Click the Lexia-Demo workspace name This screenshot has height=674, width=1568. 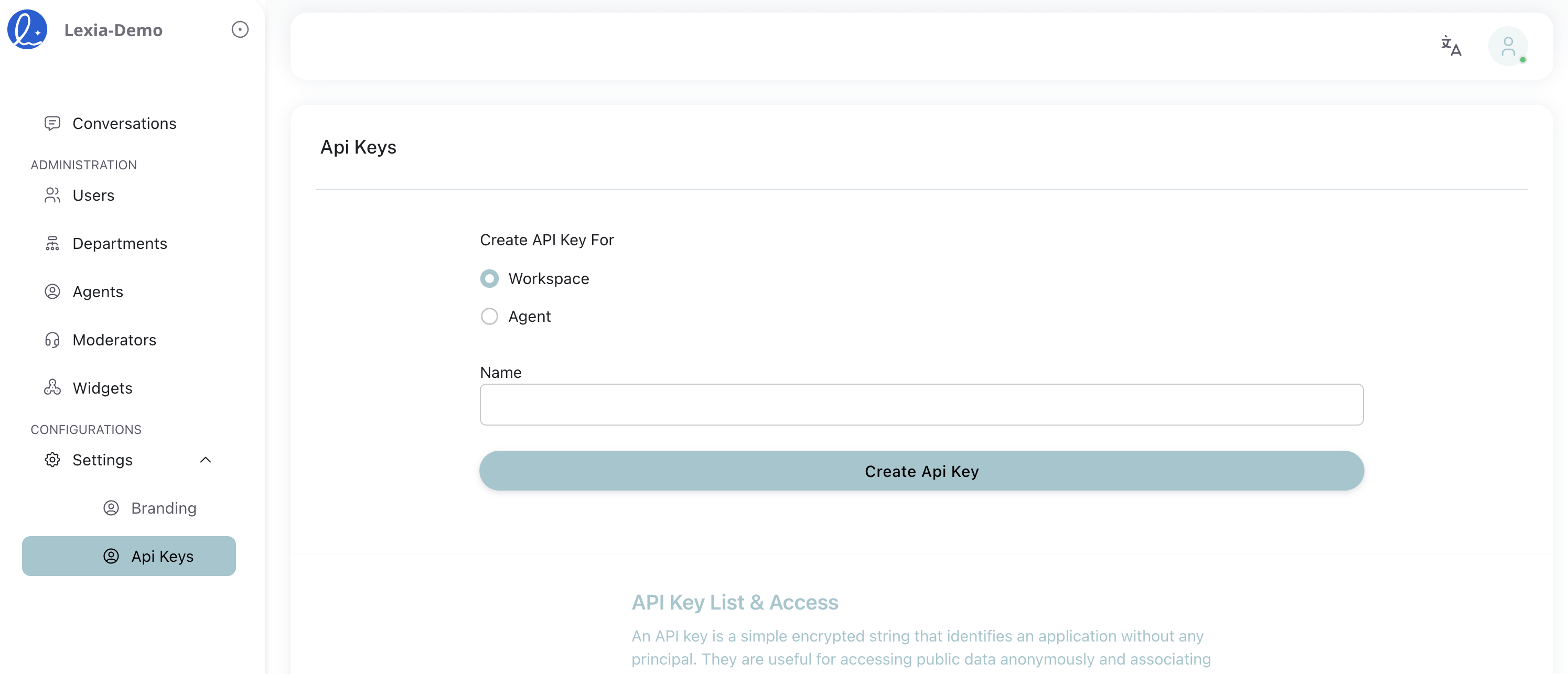click(x=113, y=29)
